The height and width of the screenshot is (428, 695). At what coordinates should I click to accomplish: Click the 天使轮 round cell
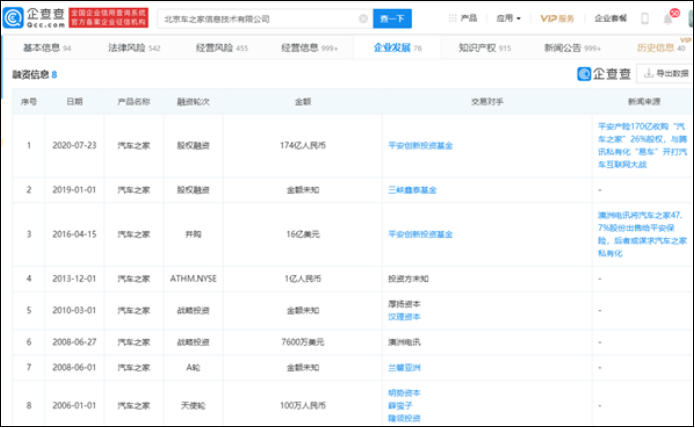click(x=193, y=405)
